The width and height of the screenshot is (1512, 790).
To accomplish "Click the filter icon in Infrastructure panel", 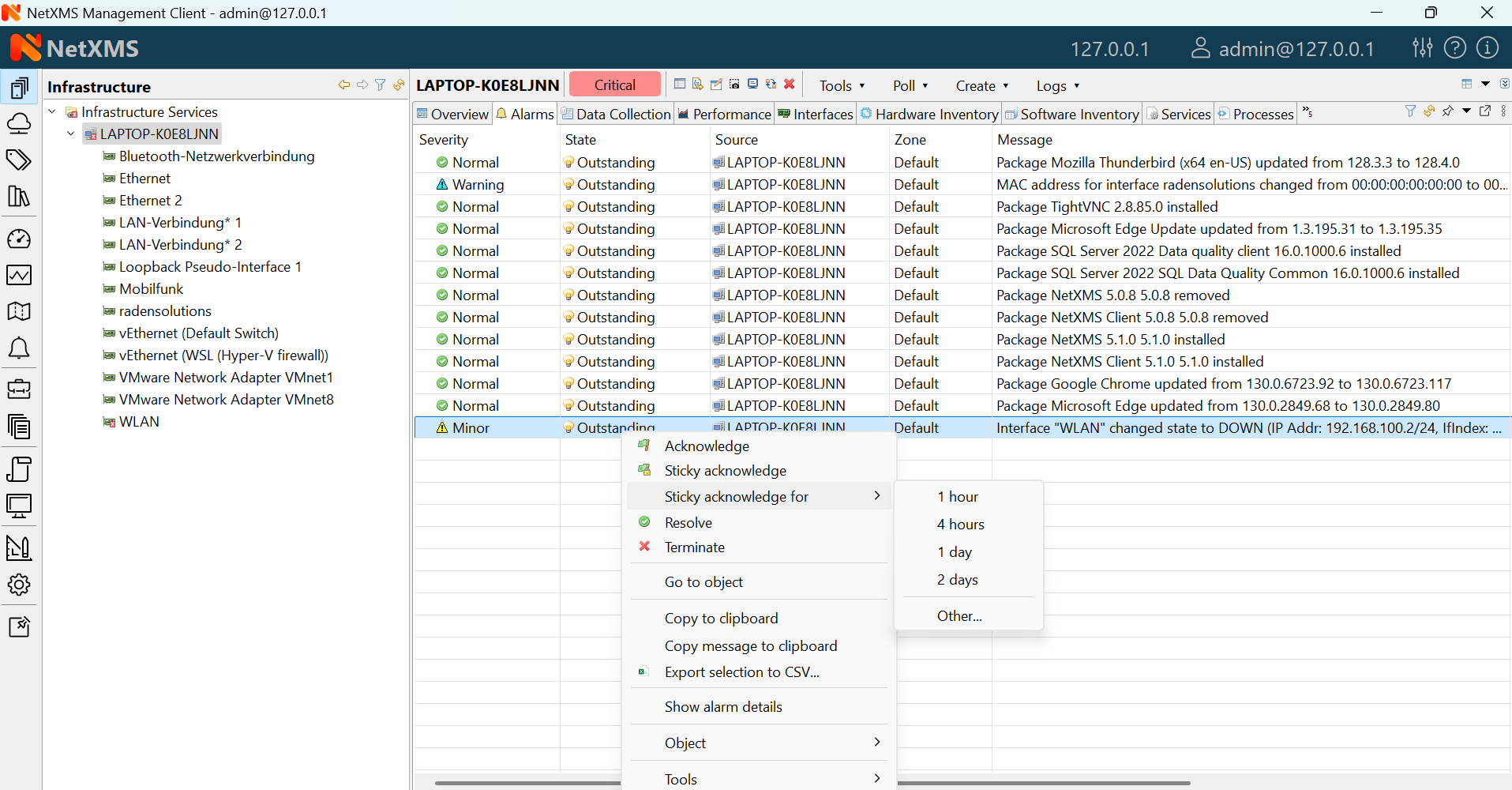I will point(381,85).
